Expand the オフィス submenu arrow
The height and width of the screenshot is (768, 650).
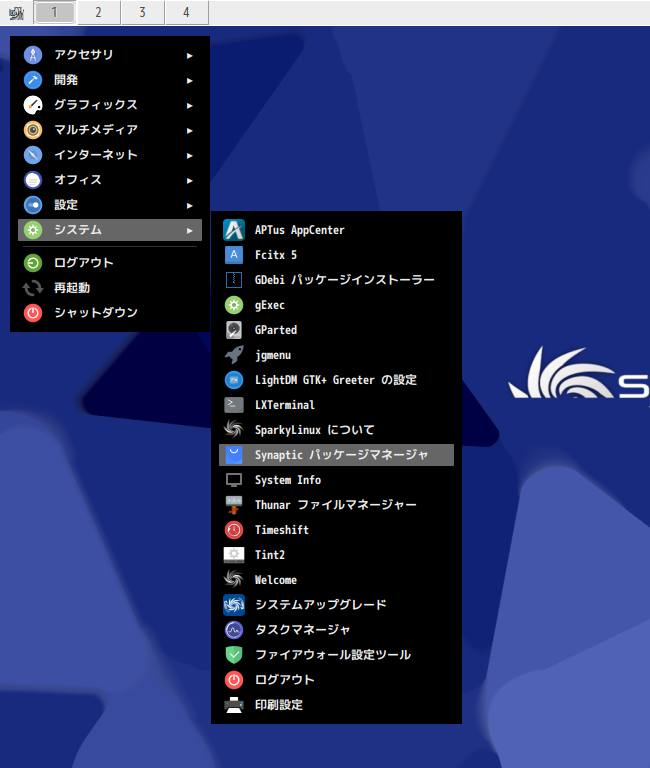tap(190, 180)
